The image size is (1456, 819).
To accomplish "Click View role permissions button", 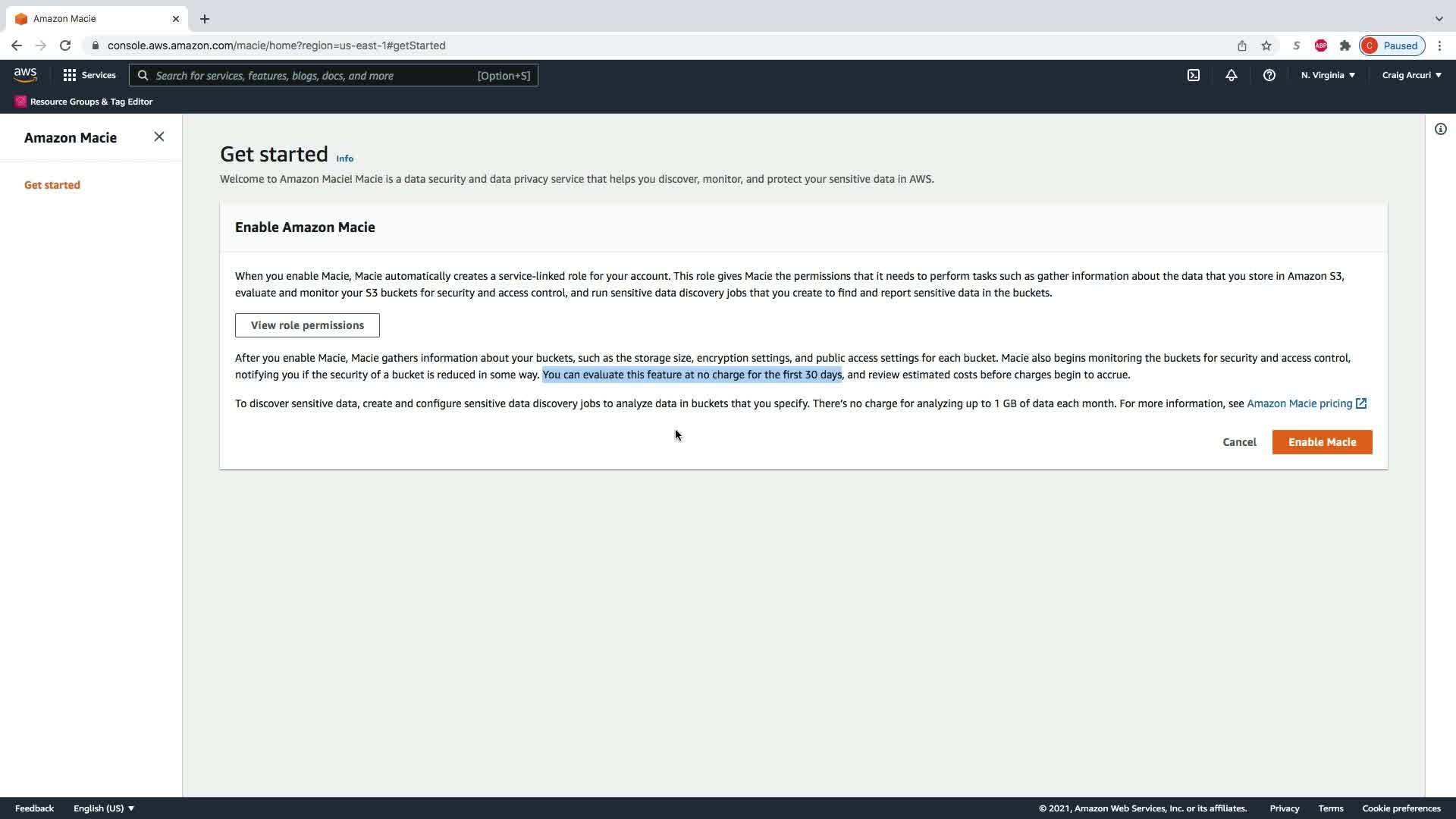I will [307, 325].
